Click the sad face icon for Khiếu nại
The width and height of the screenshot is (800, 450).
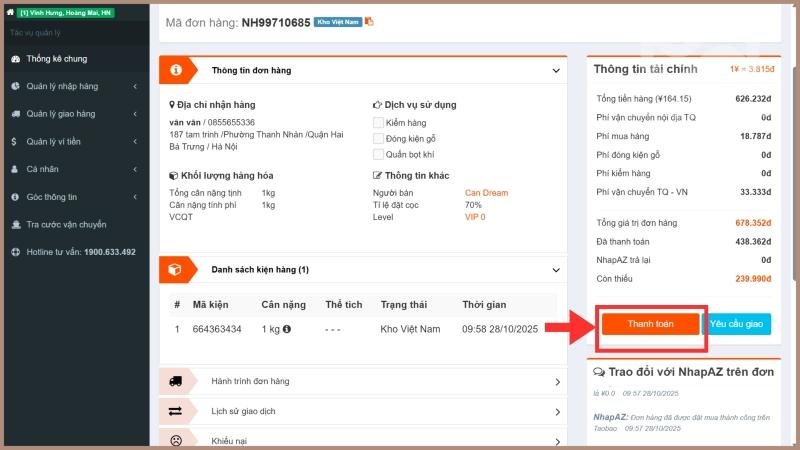(x=176, y=439)
